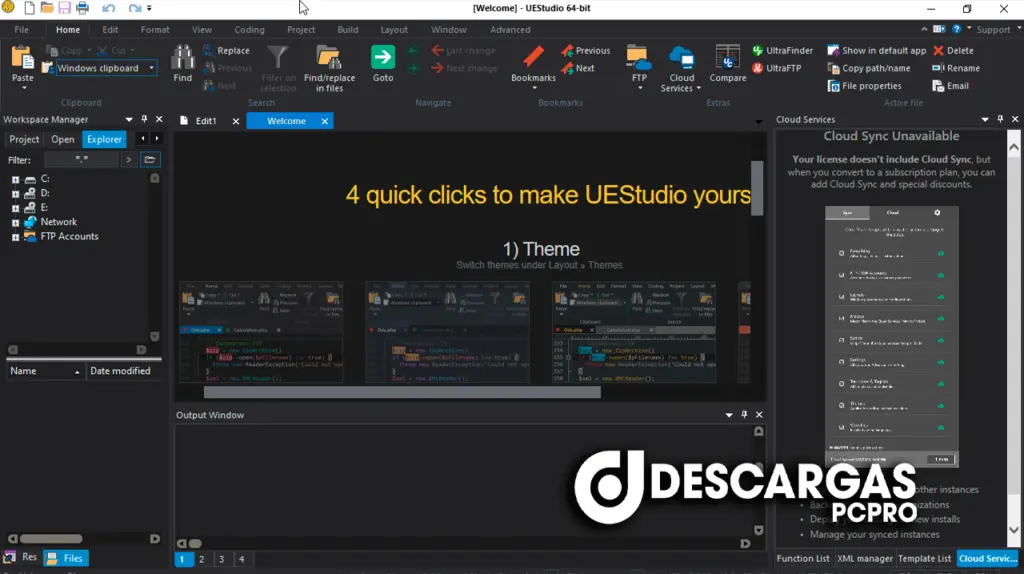Pin the Cloud Services panel
Image resolution: width=1024 pixels, height=574 pixels.
(1000, 120)
